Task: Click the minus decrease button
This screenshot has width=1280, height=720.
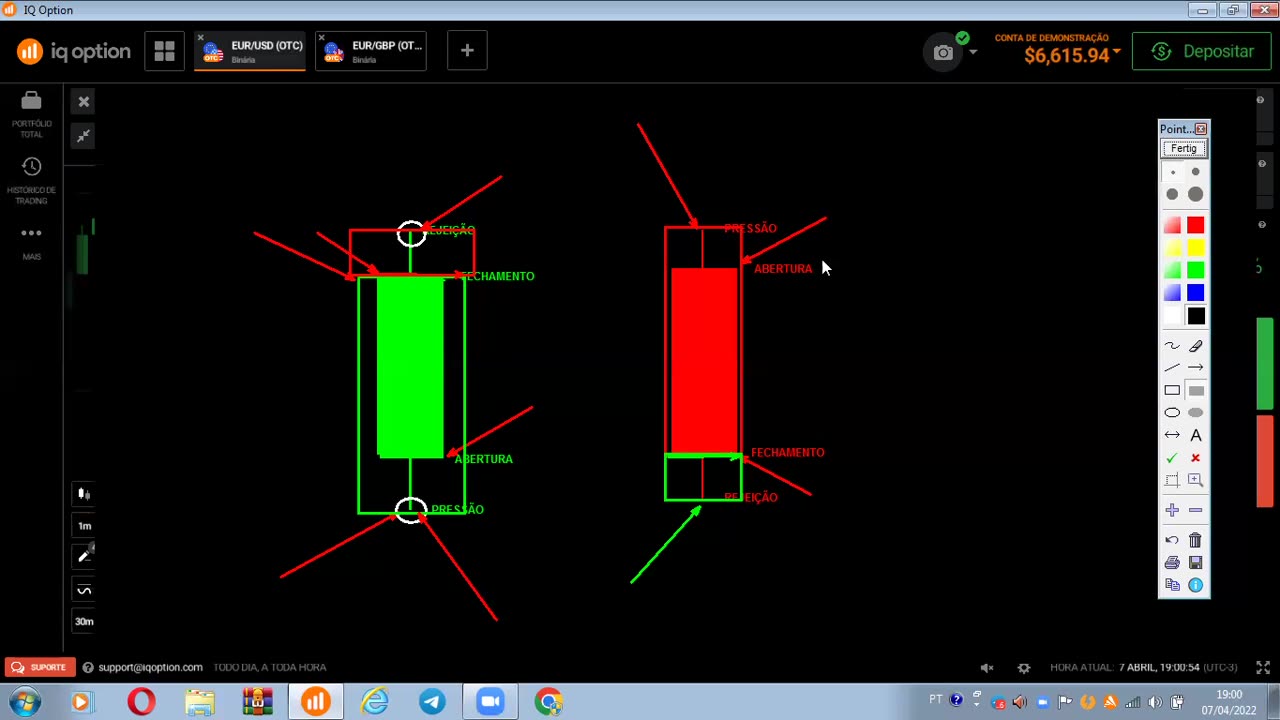Action: (x=1196, y=510)
